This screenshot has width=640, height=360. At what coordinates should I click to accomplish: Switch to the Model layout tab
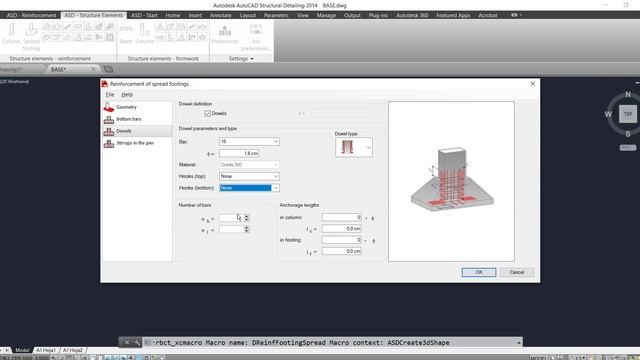click(22, 350)
